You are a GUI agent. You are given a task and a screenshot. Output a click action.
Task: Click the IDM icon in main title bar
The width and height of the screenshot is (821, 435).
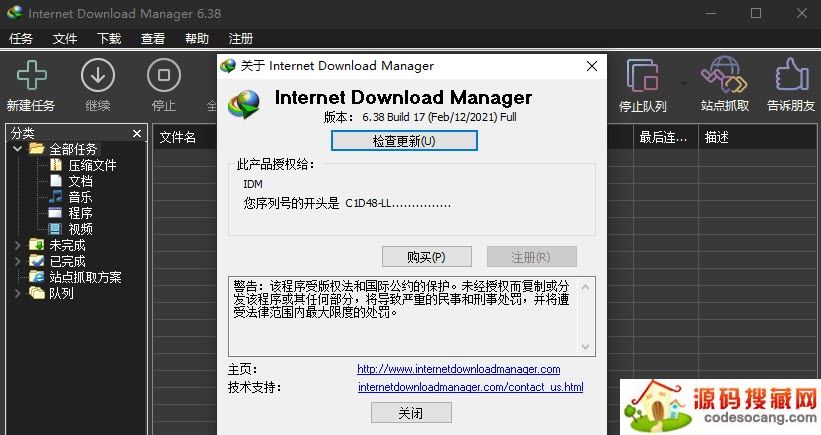coord(15,13)
